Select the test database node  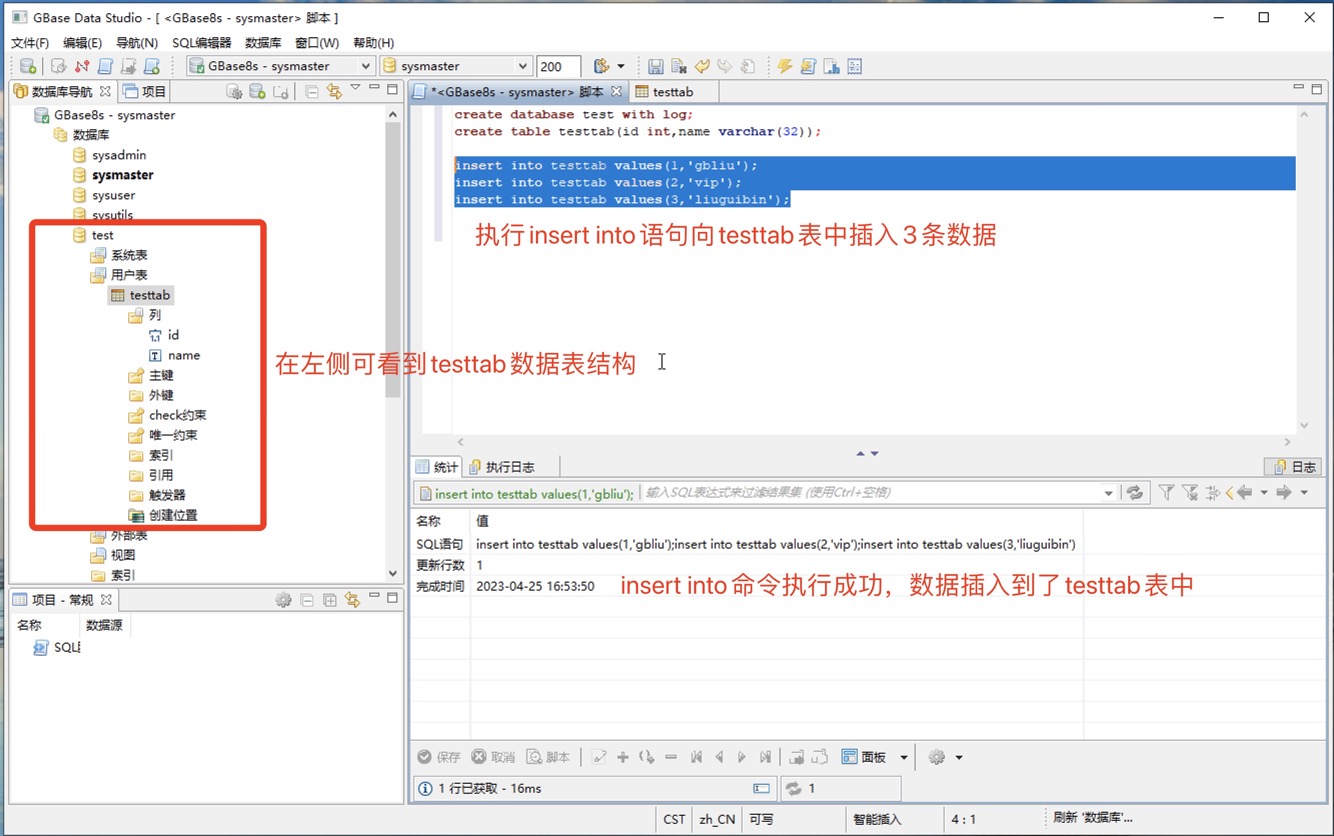(102, 235)
